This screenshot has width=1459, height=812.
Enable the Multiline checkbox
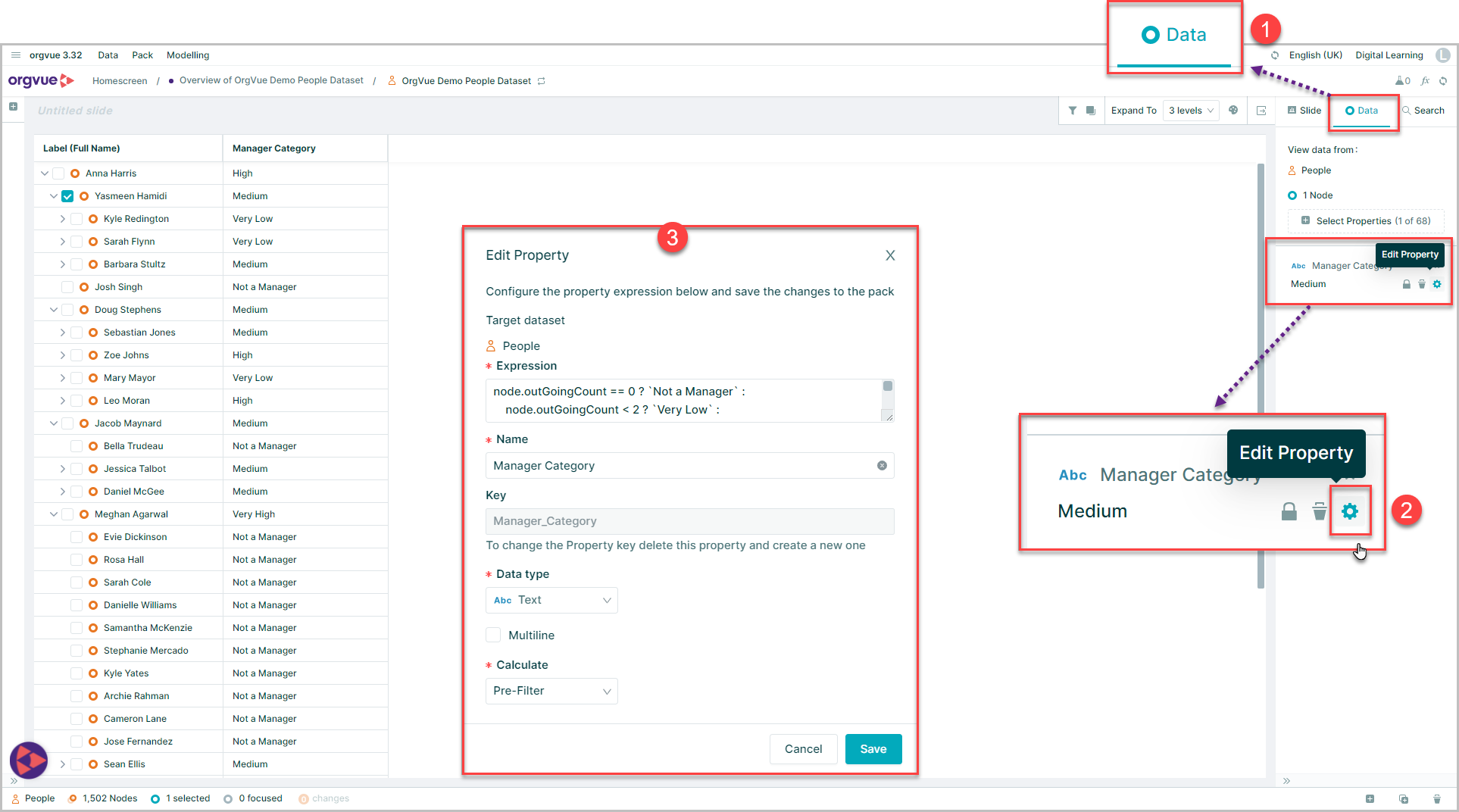click(493, 635)
